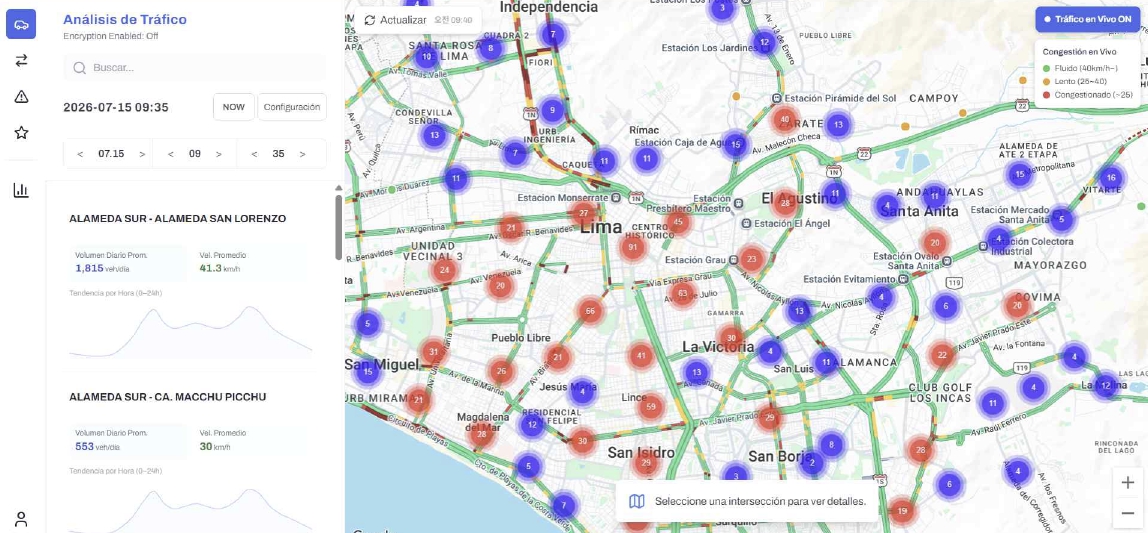Viewport: 1148px width, 533px height.
Task: Zoom in the map with plus
Action: 1128,482
